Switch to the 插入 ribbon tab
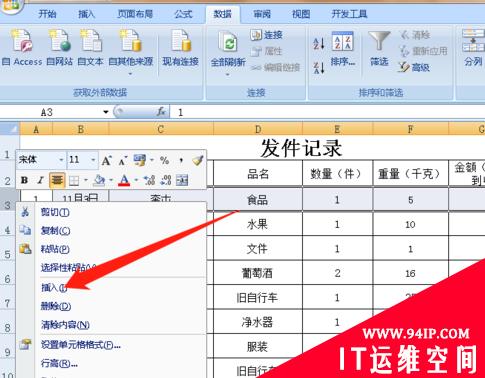Image resolution: width=485 pixels, height=378 pixels. pos(86,14)
